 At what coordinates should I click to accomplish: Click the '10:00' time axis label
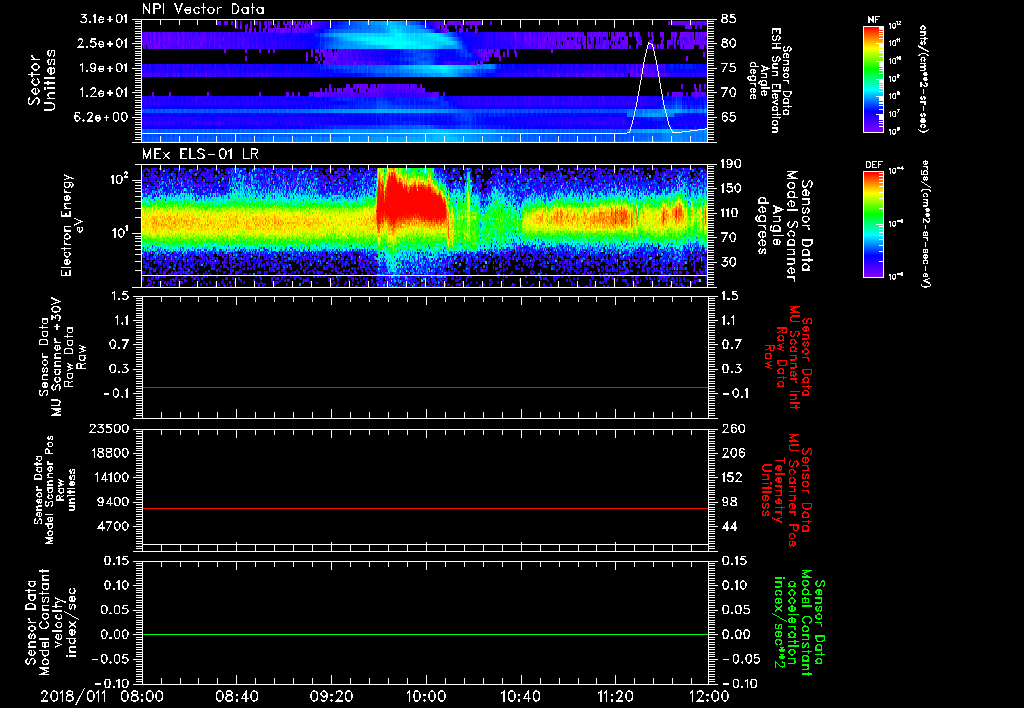(x=426, y=696)
